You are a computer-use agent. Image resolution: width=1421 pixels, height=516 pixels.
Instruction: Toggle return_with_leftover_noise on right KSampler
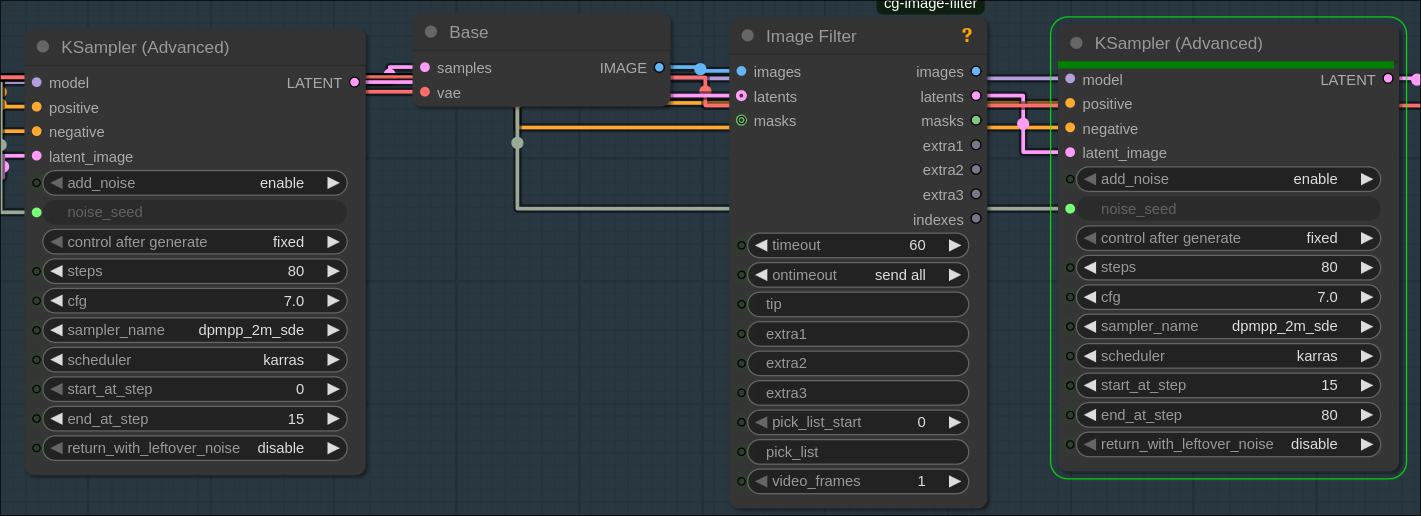(1228, 444)
